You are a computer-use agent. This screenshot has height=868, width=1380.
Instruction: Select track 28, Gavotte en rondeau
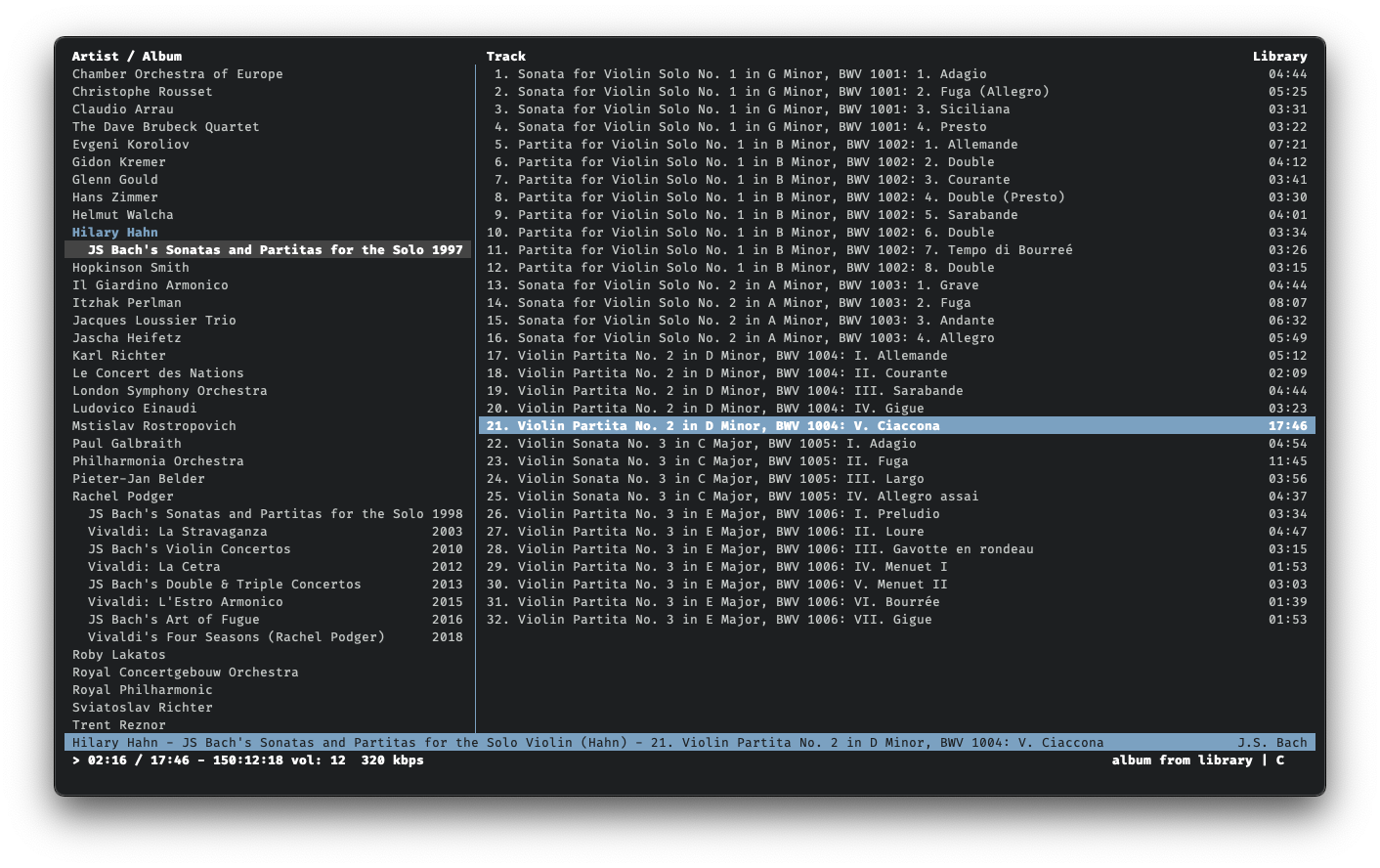[x=896, y=549]
